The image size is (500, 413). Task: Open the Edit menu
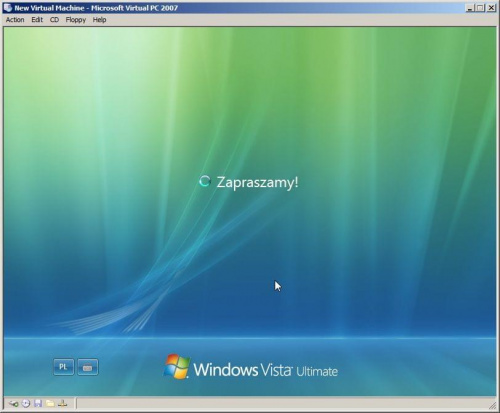[x=37, y=20]
